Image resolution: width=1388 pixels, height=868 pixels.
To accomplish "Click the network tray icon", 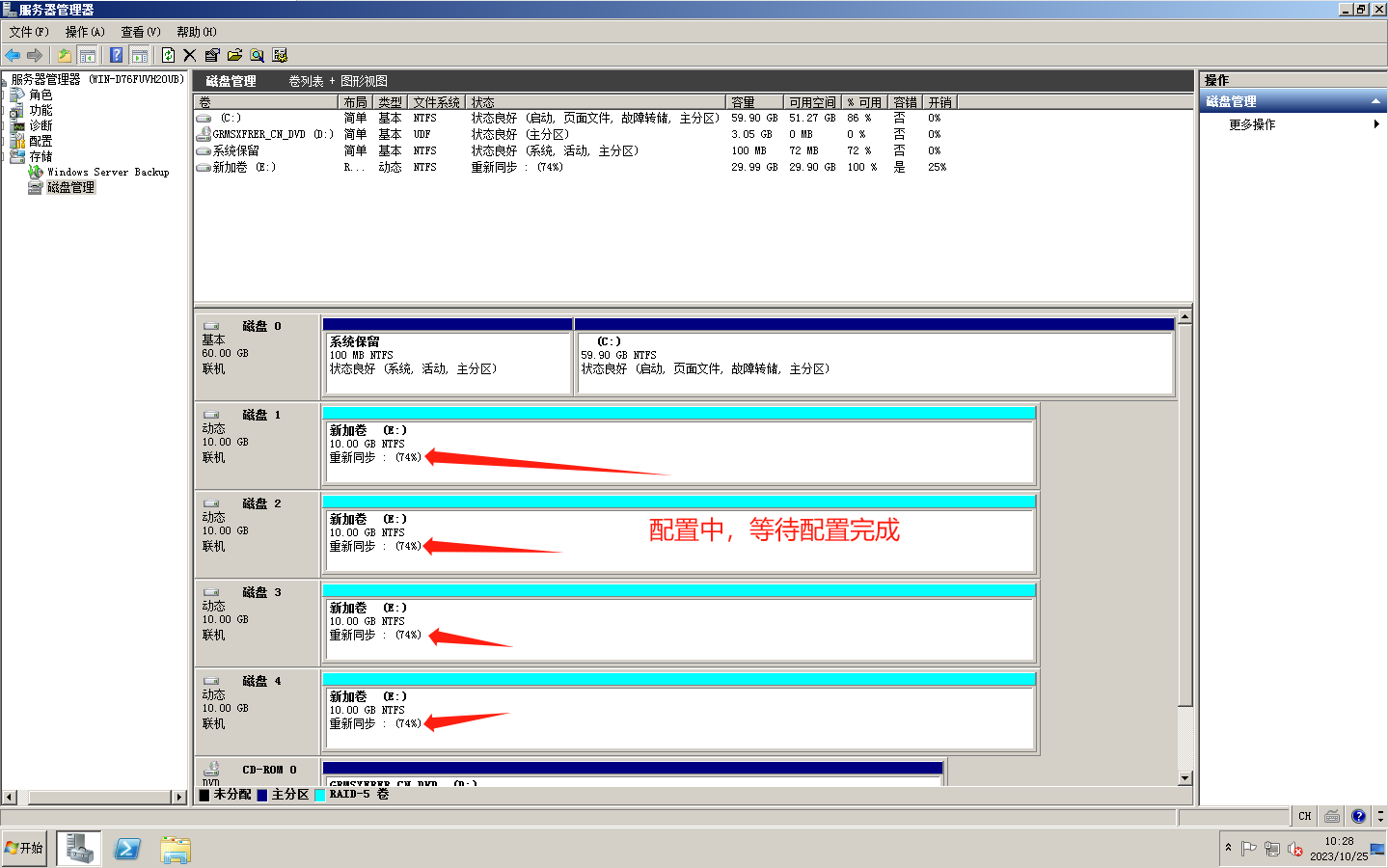I will pos(1272,849).
